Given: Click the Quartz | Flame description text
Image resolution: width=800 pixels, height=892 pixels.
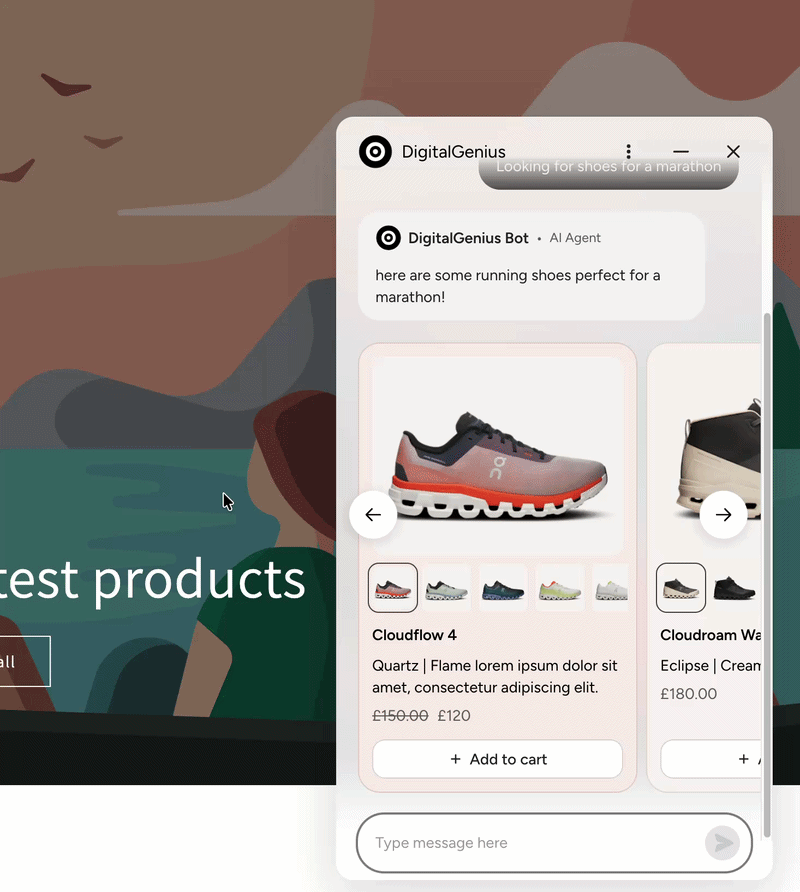Looking at the screenshot, I should (x=494, y=676).
